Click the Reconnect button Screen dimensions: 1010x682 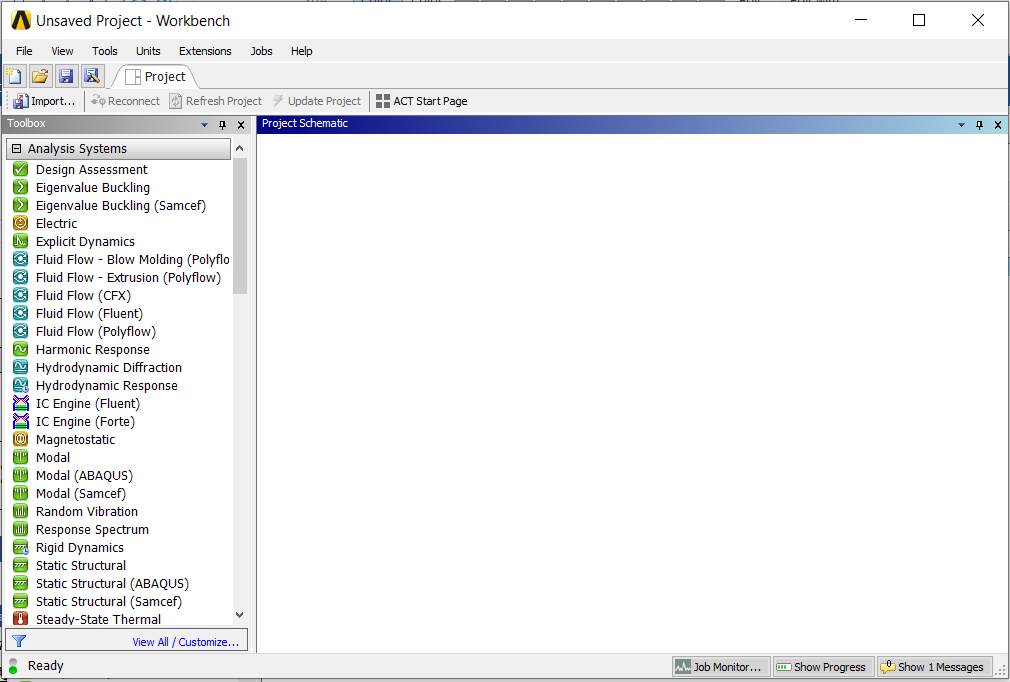coord(126,101)
